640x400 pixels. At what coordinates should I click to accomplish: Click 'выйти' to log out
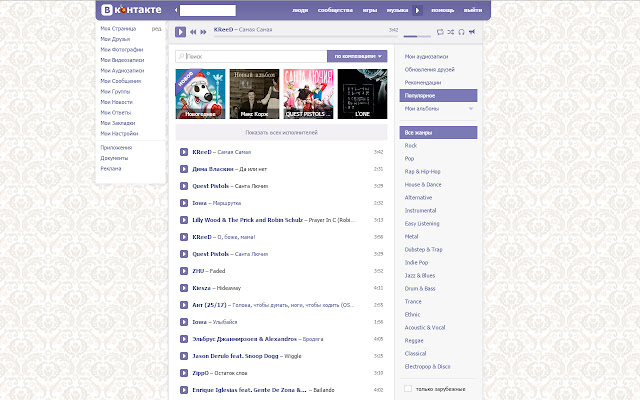473,10
